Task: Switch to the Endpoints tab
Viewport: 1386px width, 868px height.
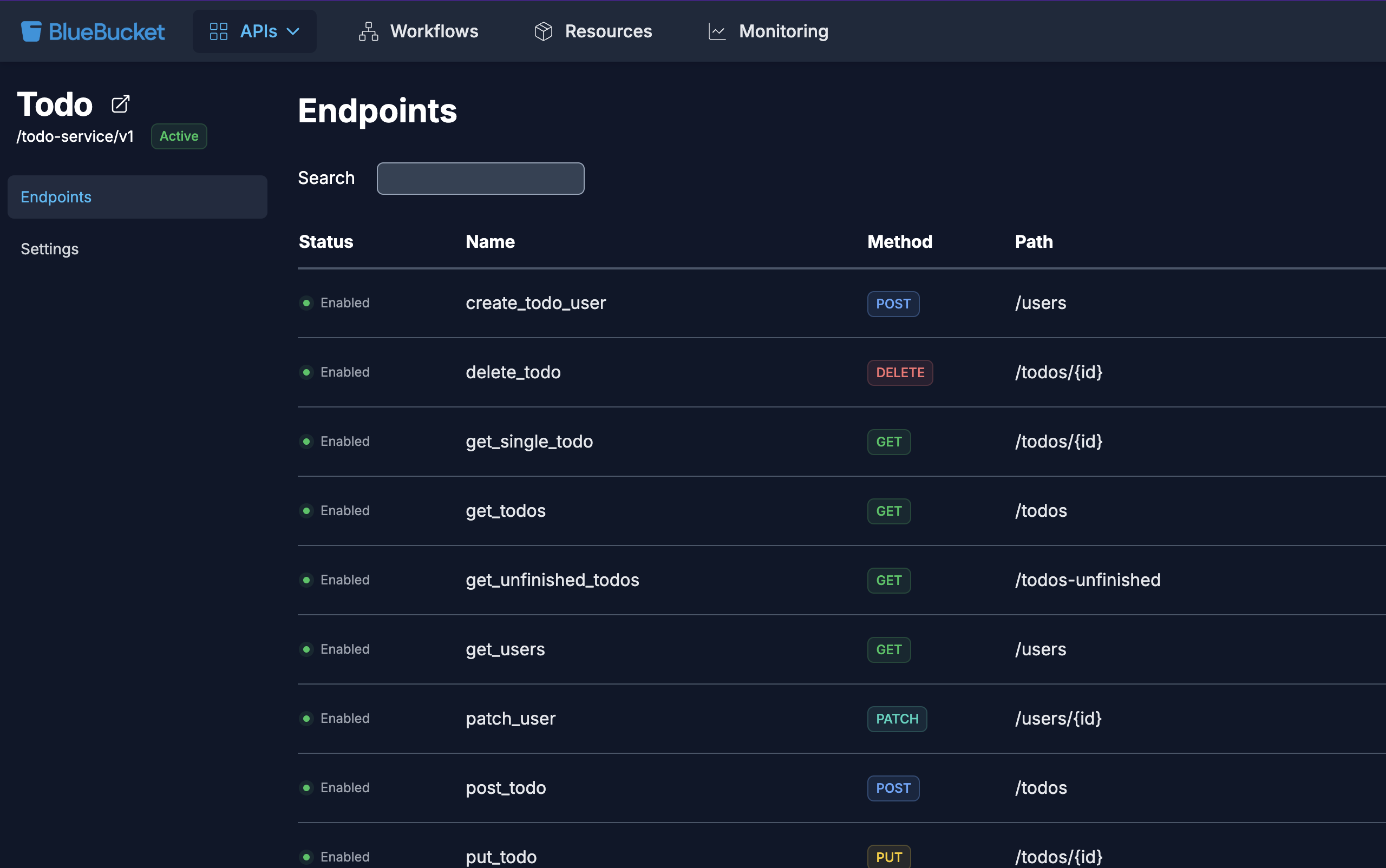Action: click(56, 197)
